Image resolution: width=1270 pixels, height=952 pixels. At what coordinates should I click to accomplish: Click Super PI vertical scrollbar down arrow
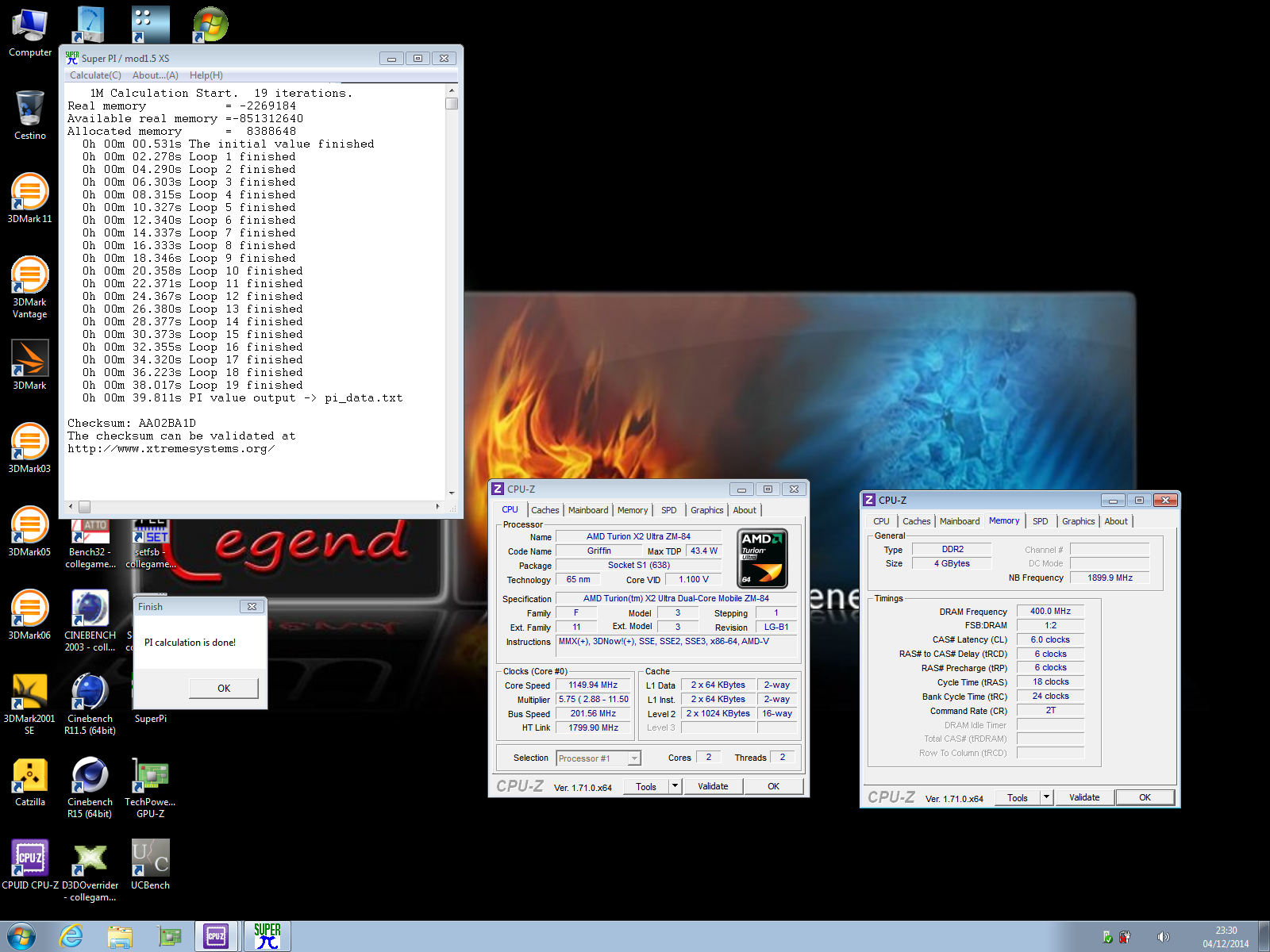click(x=452, y=493)
